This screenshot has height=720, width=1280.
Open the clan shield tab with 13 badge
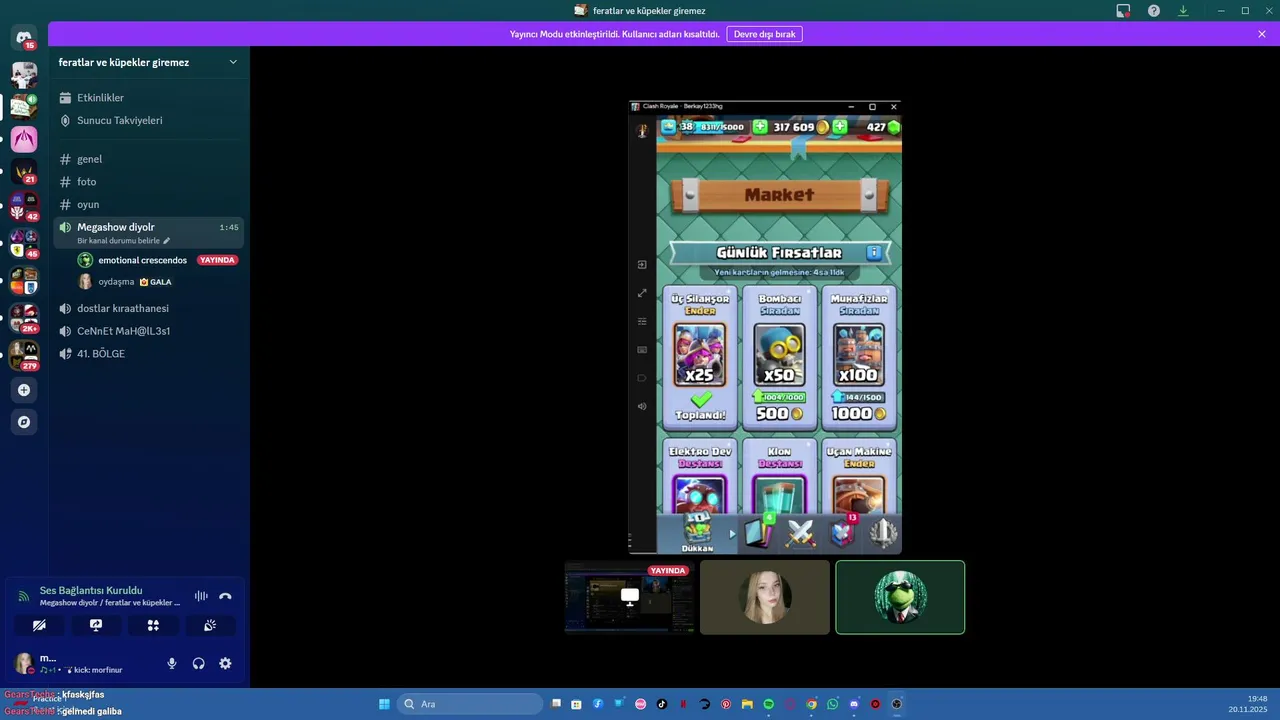[843, 533]
